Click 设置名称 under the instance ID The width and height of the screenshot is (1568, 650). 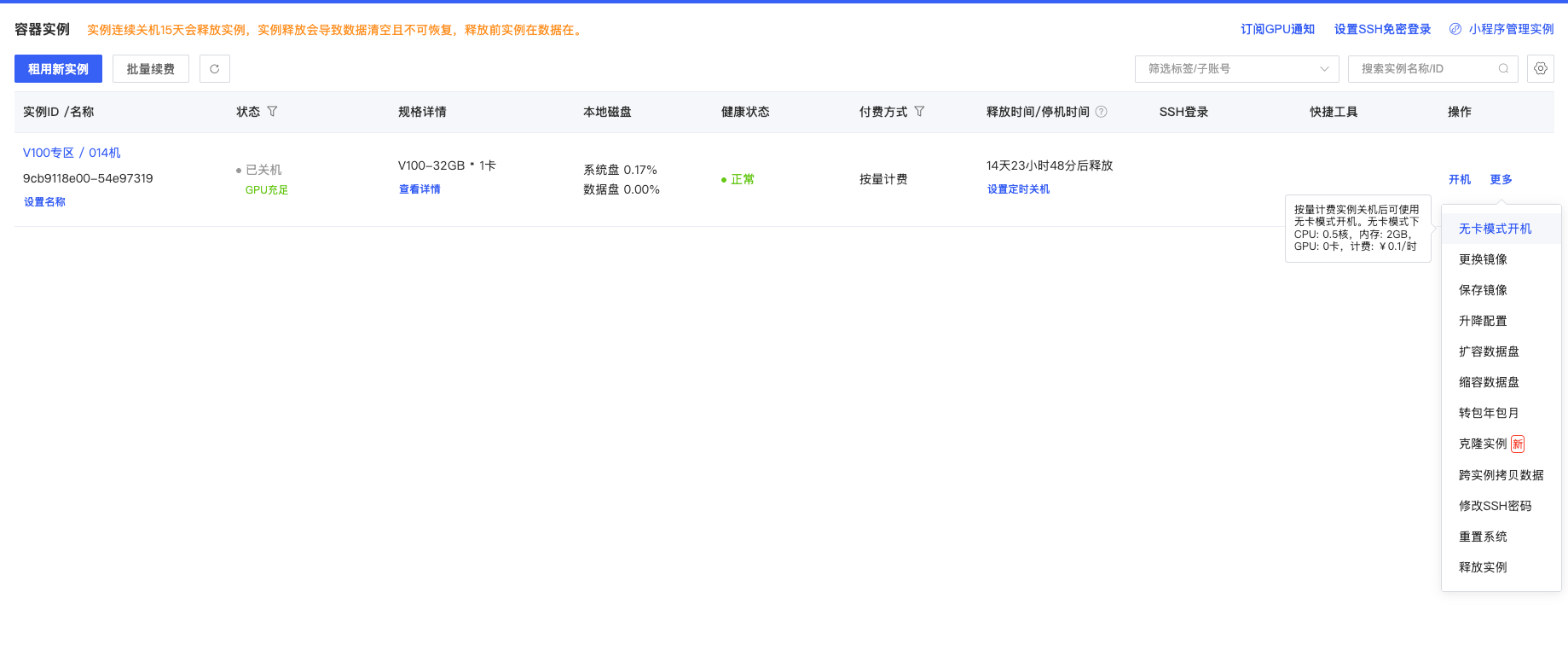[44, 202]
